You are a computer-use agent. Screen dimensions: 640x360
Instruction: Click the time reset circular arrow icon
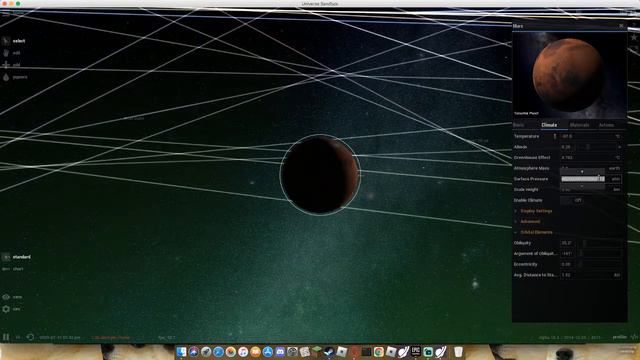(30, 337)
